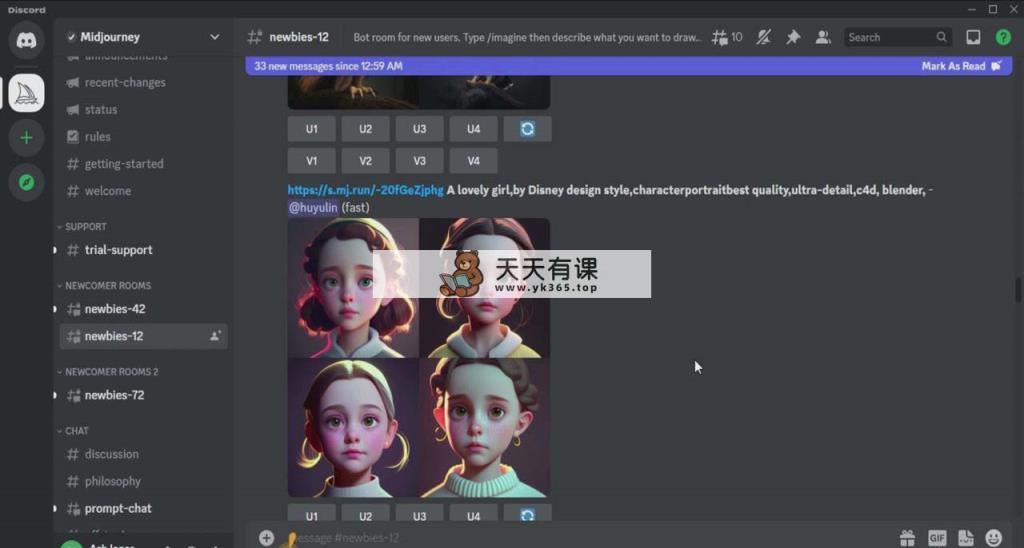Expand the Midjourney server dropdown menu
1024x548 pixels.
click(x=214, y=37)
